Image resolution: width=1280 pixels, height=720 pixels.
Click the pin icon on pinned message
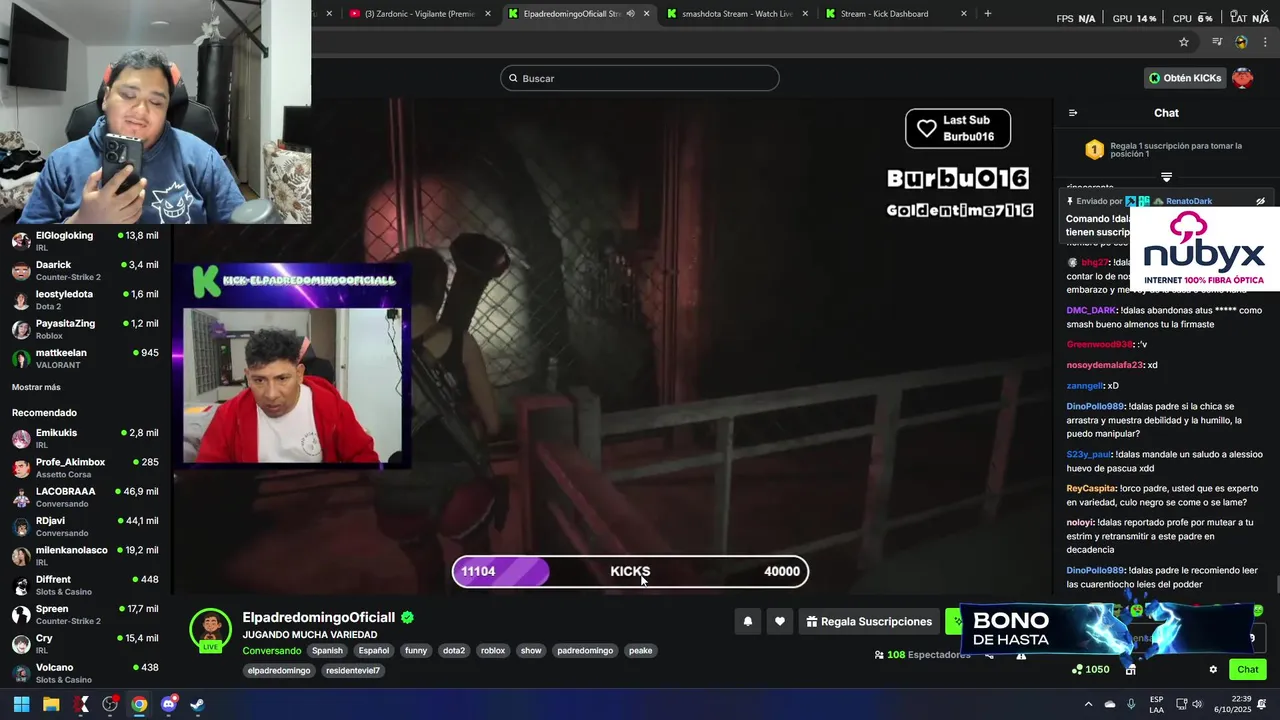tap(1070, 201)
